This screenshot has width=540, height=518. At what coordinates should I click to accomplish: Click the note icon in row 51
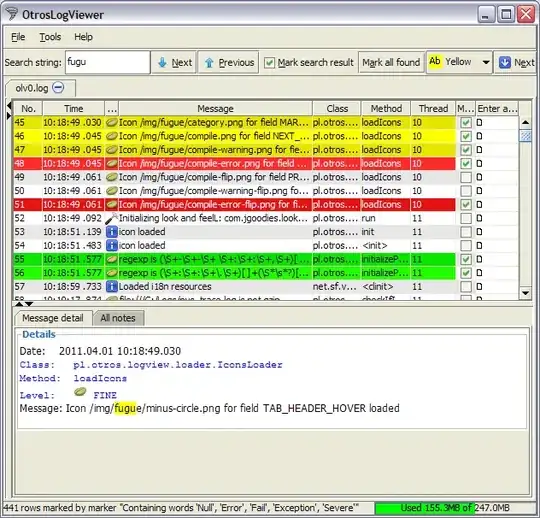479,204
